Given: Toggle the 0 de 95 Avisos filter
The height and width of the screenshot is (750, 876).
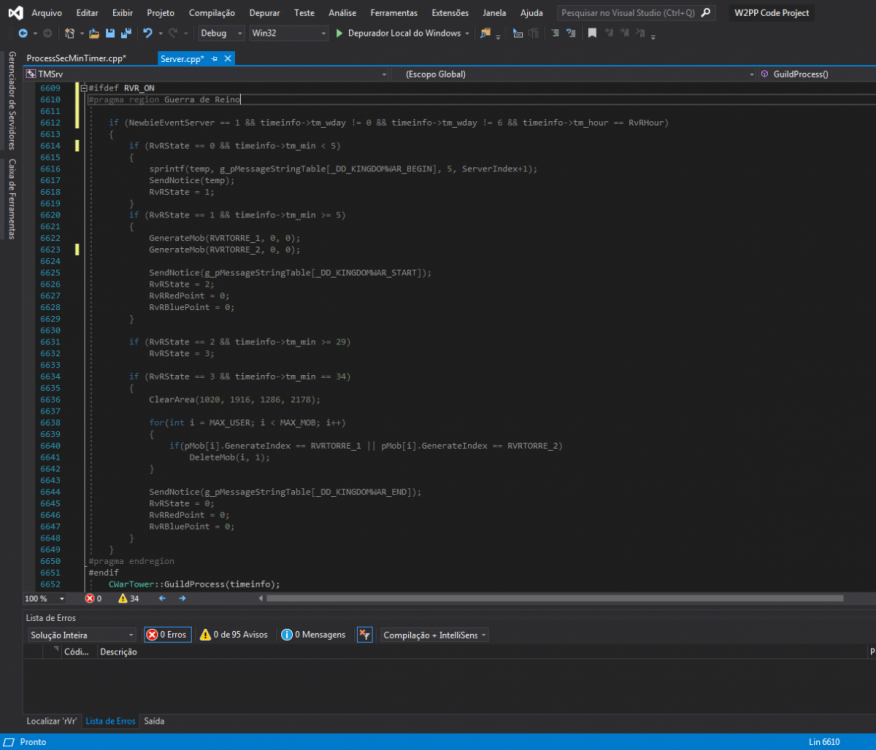Looking at the screenshot, I should (x=234, y=635).
